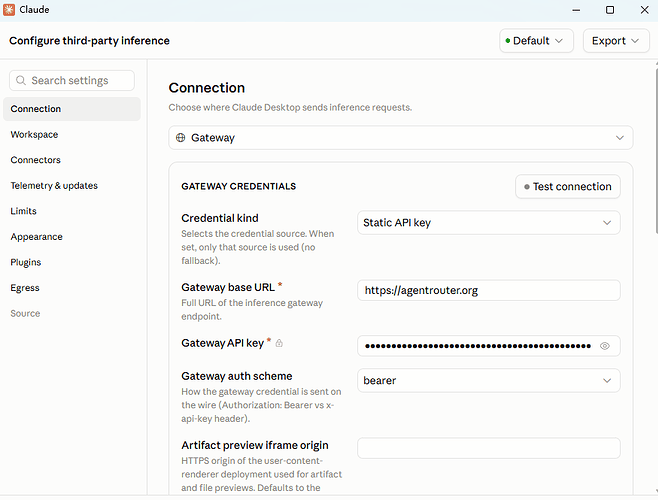This screenshot has width=658, height=500.
Task: Click the Test connection button
Action: pos(568,186)
